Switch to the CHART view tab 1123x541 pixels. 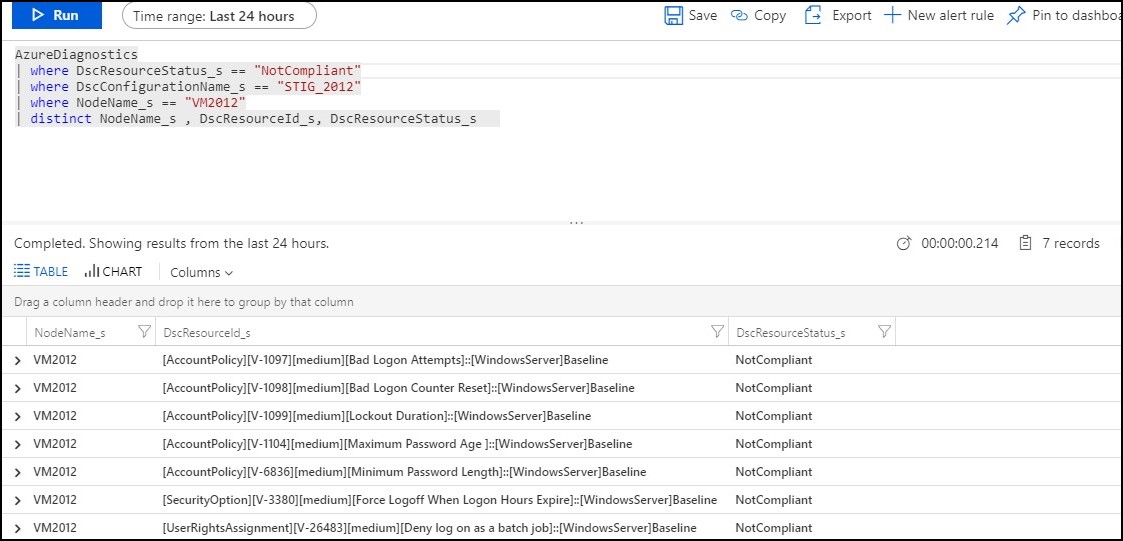click(113, 272)
